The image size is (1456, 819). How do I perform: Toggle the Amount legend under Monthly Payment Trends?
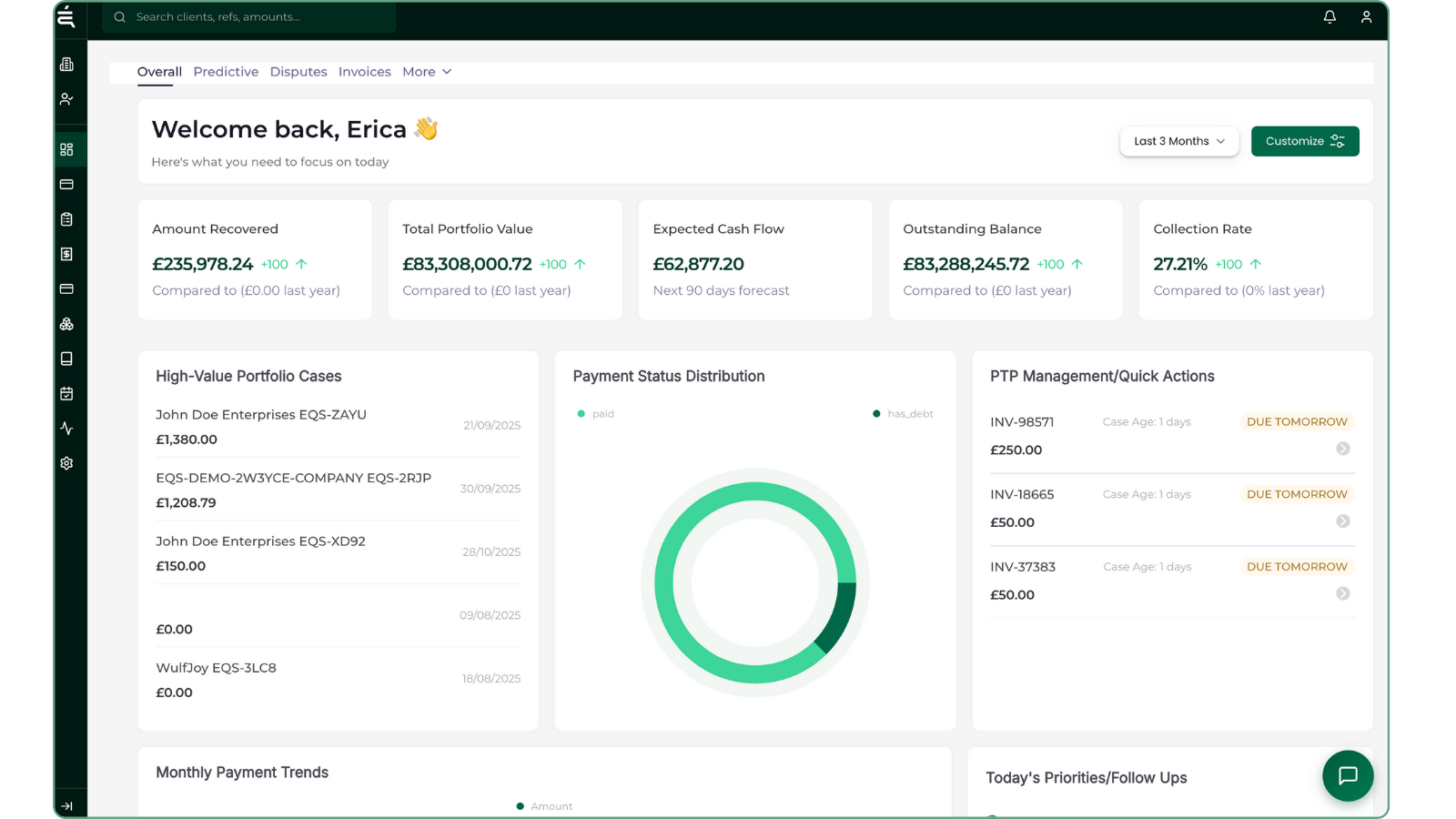tap(543, 805)
